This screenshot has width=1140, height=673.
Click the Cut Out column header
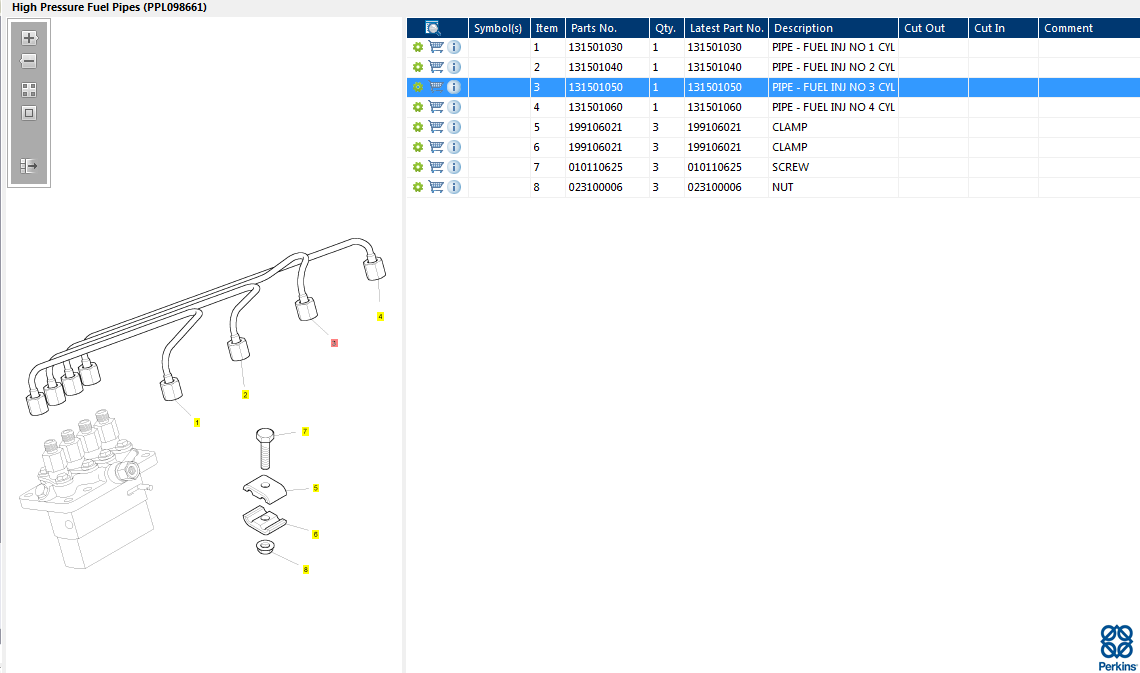[x=934, y=28]
